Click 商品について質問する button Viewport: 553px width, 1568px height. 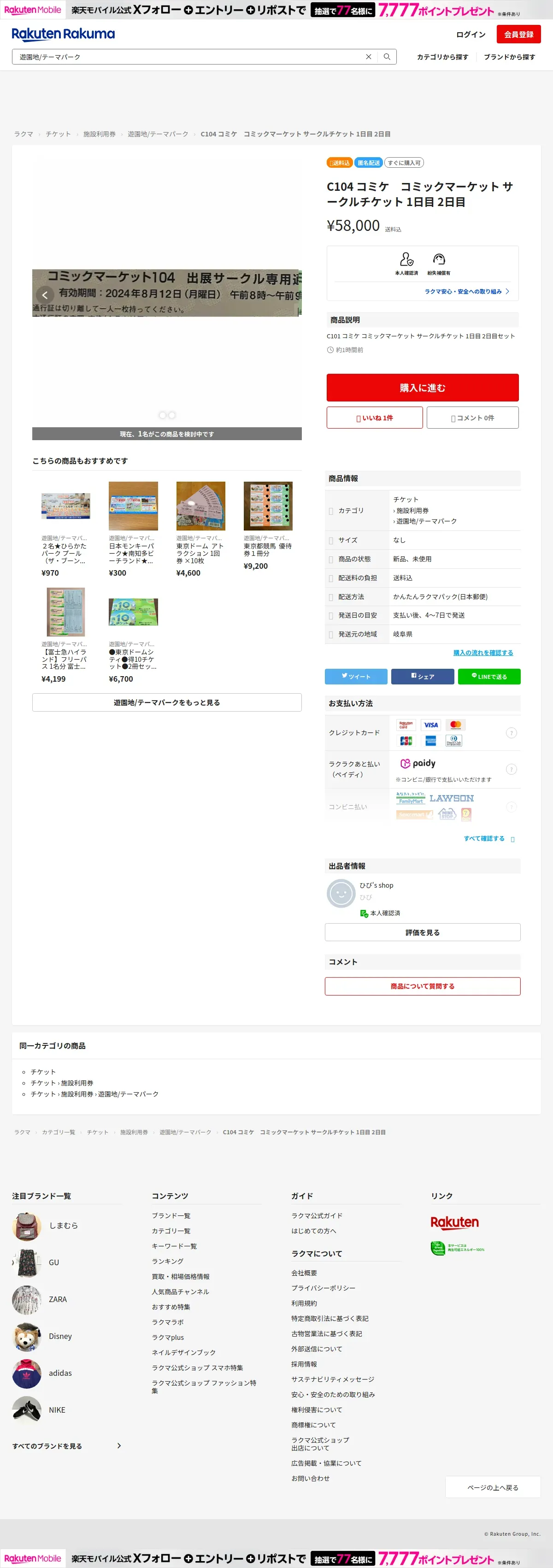point(422,986)
